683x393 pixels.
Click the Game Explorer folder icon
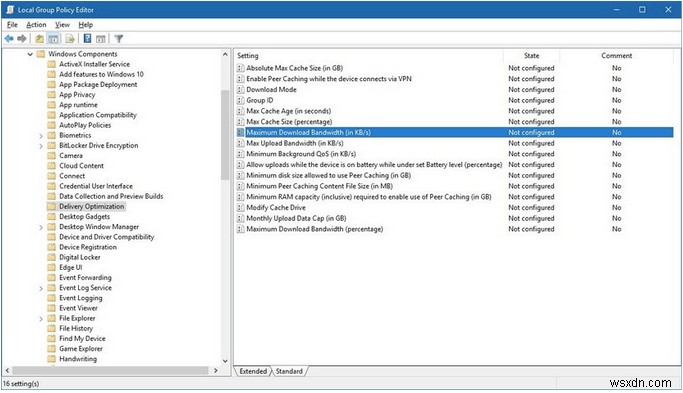tap(51, 349)
